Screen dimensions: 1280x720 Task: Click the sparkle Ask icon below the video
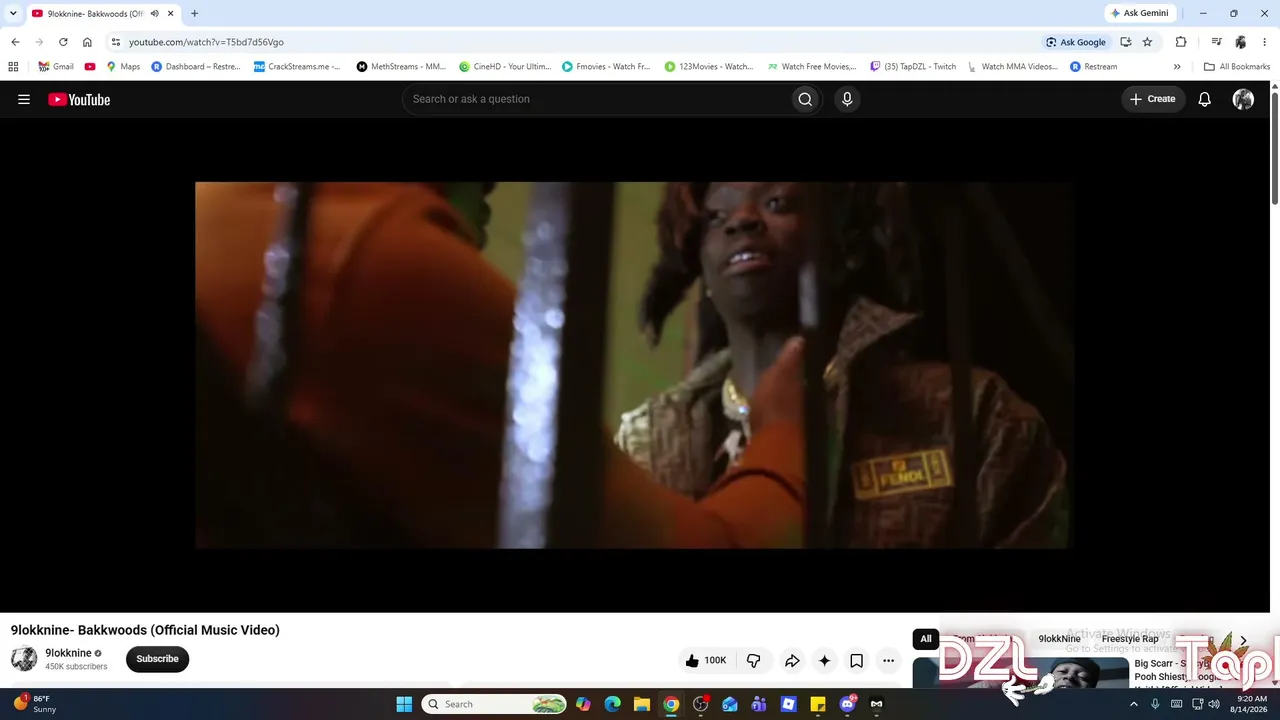824,660
